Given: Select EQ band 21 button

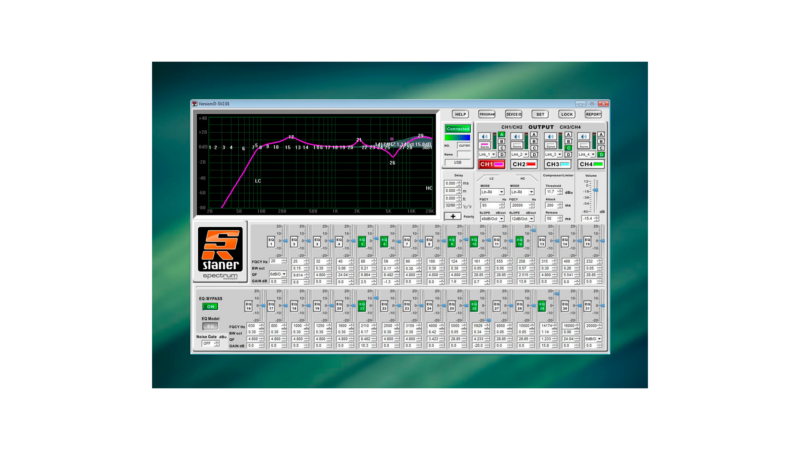Looking at the screenshot, I should pos(362,306).
